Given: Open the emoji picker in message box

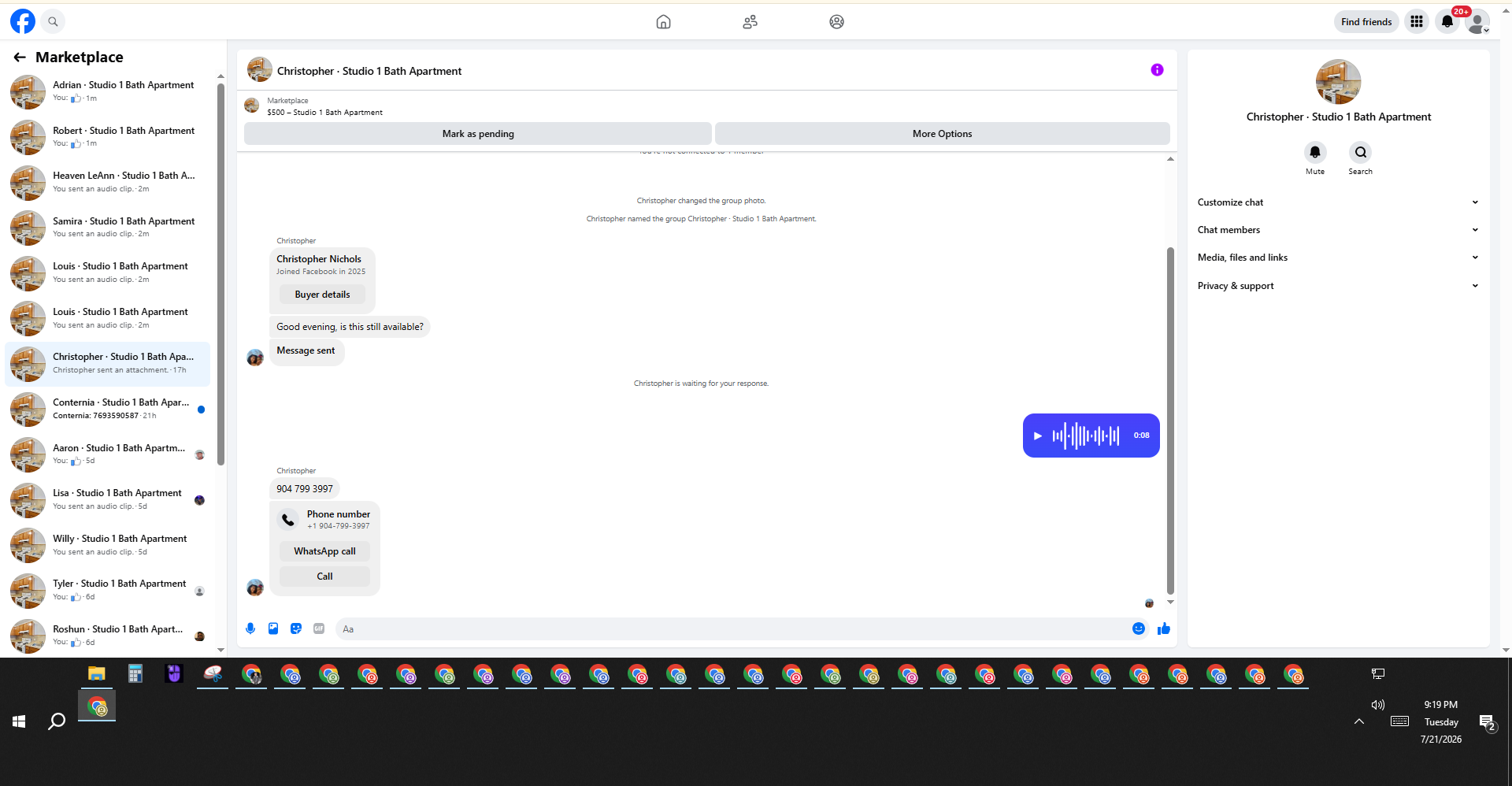Looking at the screenshot, I should pyautogui.click(x=1139, y=628).
